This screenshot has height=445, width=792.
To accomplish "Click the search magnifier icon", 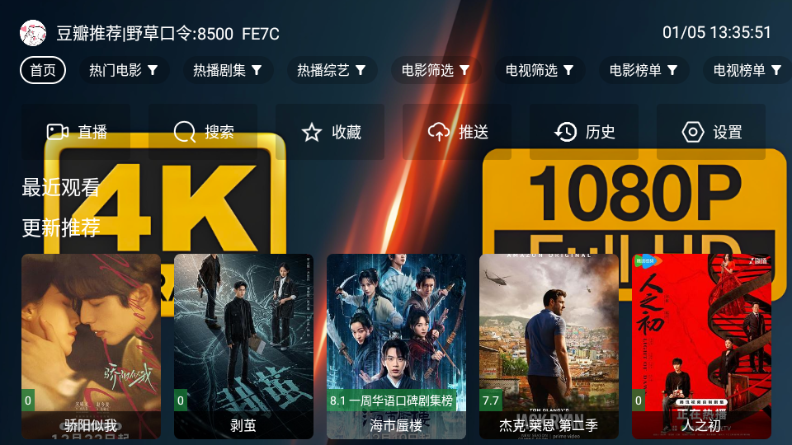I will (184, 132).
